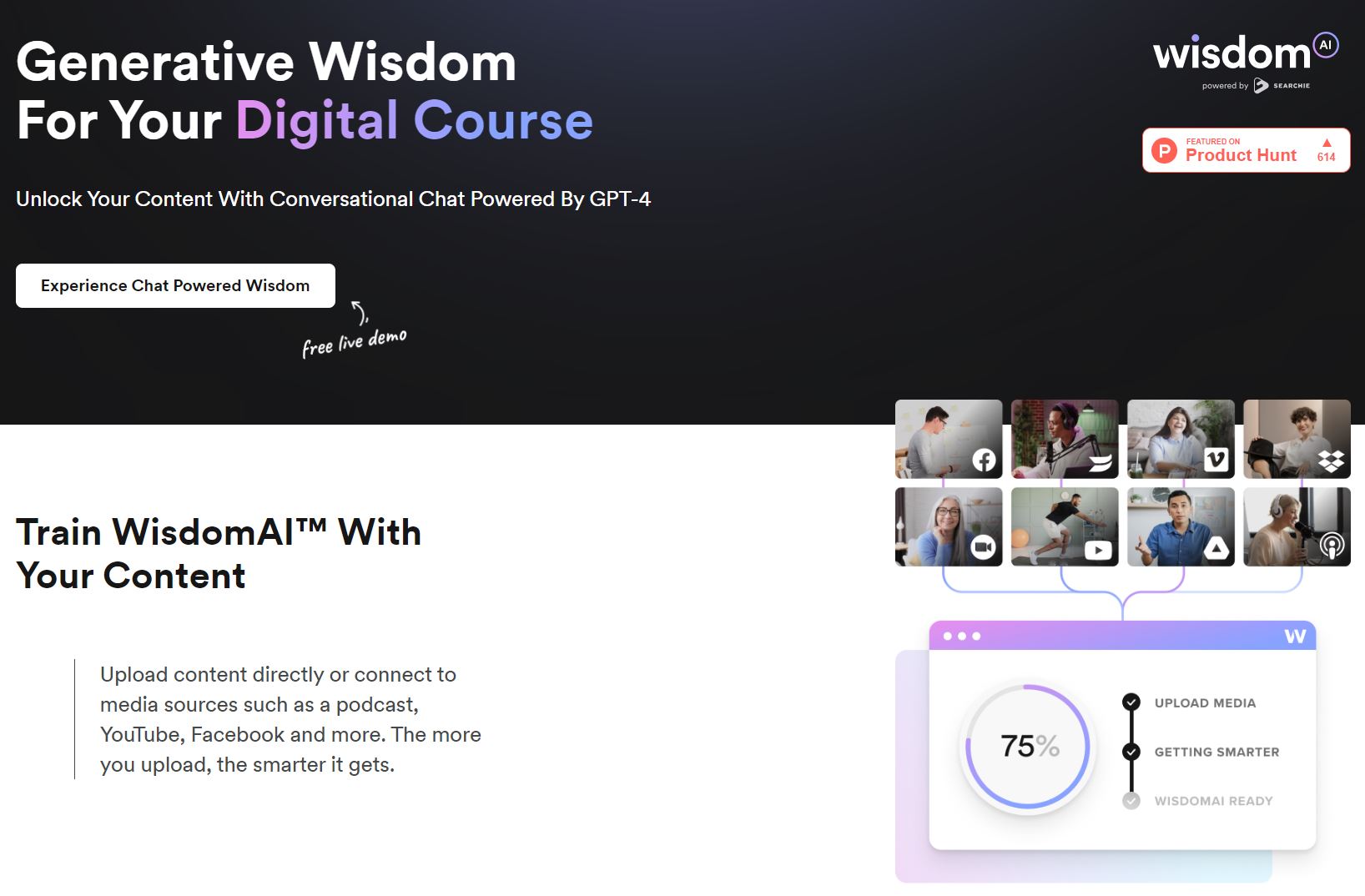Select thumbnail of man writing at whiteboard
The width and height of the screenshot is (1365, 896).
pos(949,439)
